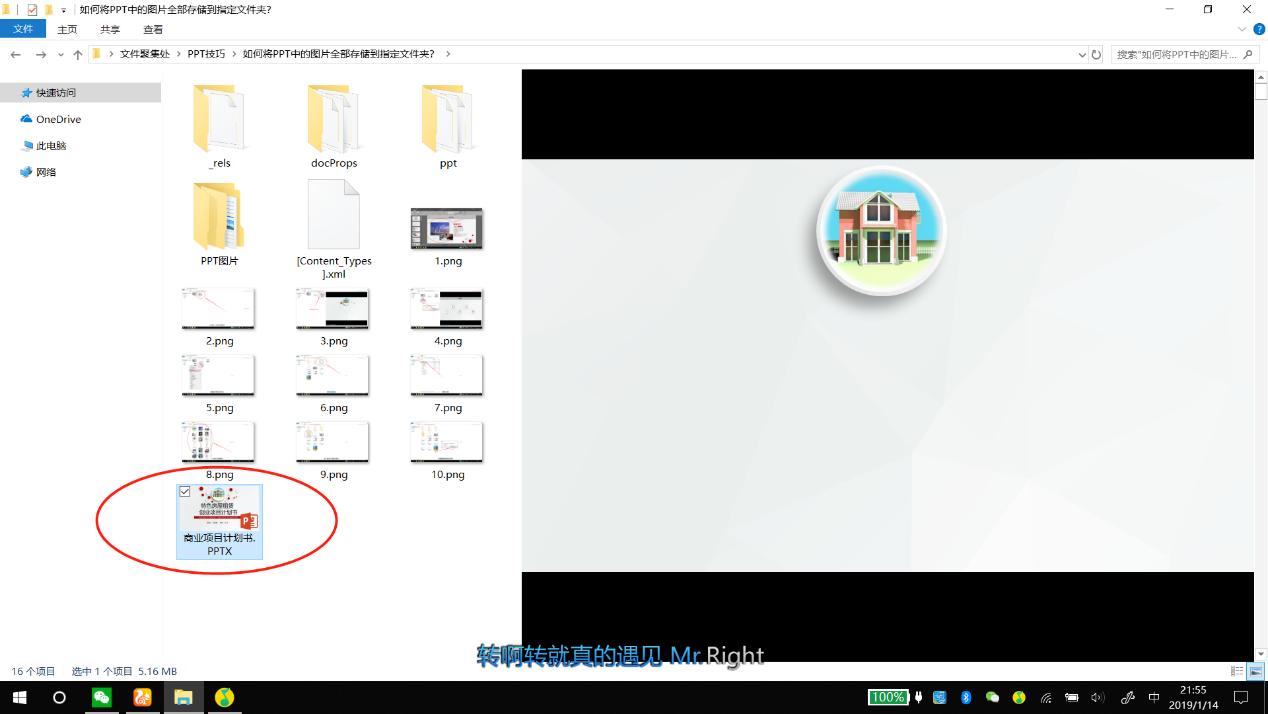This screenshot has height=714, width=1268.
Task: Go up one folder level
Action: 78,54
